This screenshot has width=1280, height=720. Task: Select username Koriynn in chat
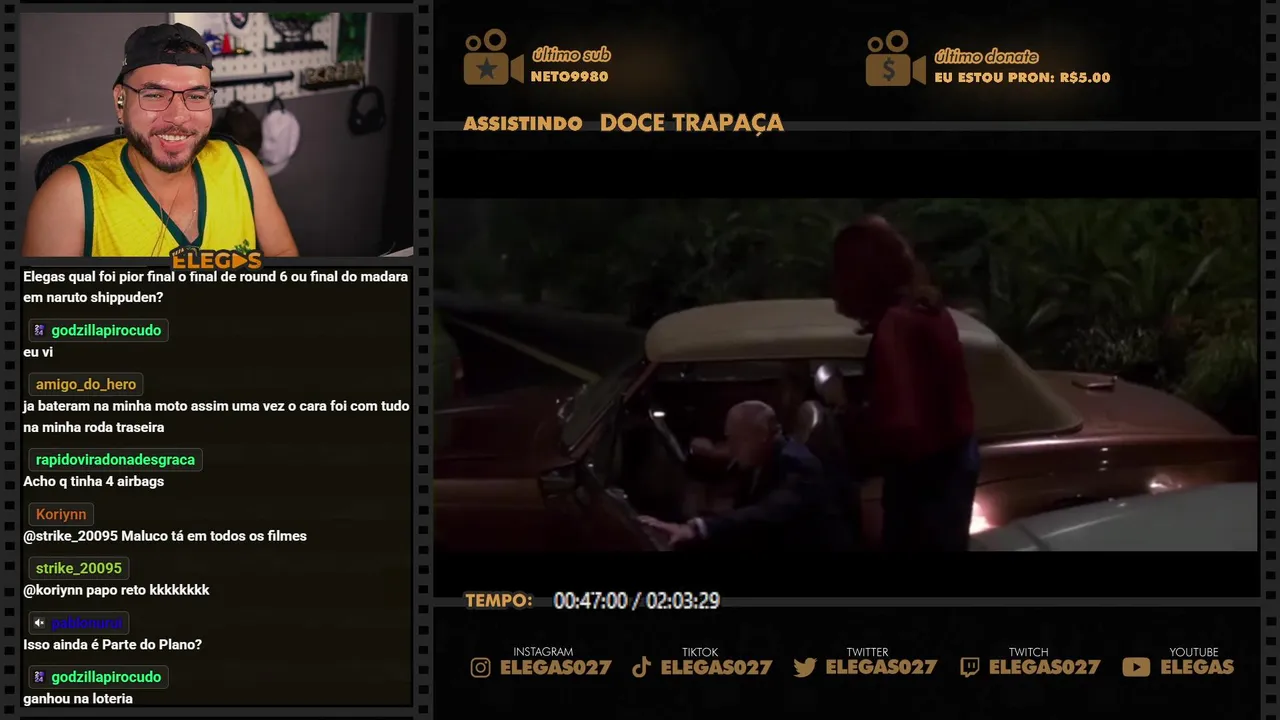(61, 514)
